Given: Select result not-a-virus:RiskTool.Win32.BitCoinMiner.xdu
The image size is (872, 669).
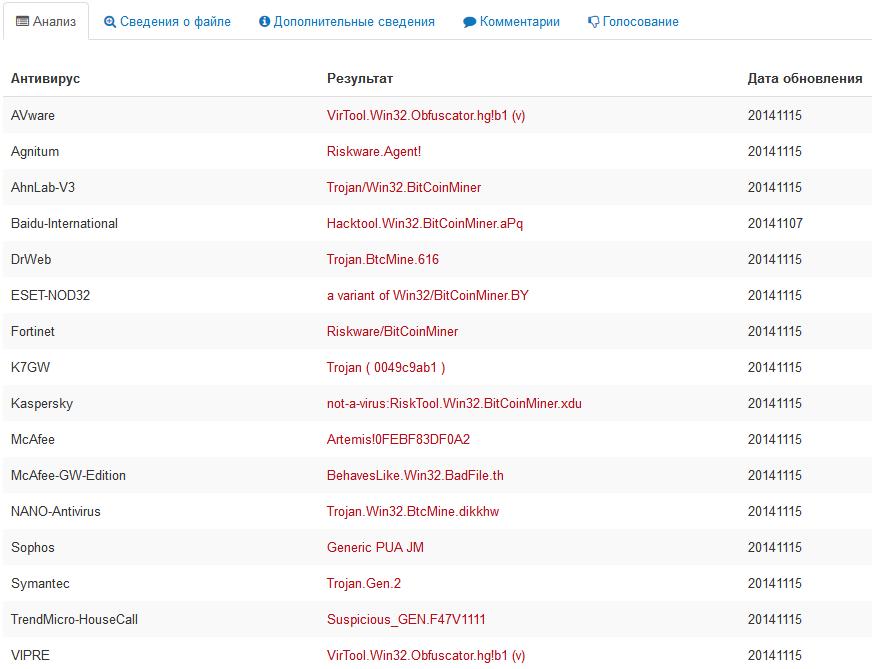Looking at the screenshot, I should click(x=454, y=404).
